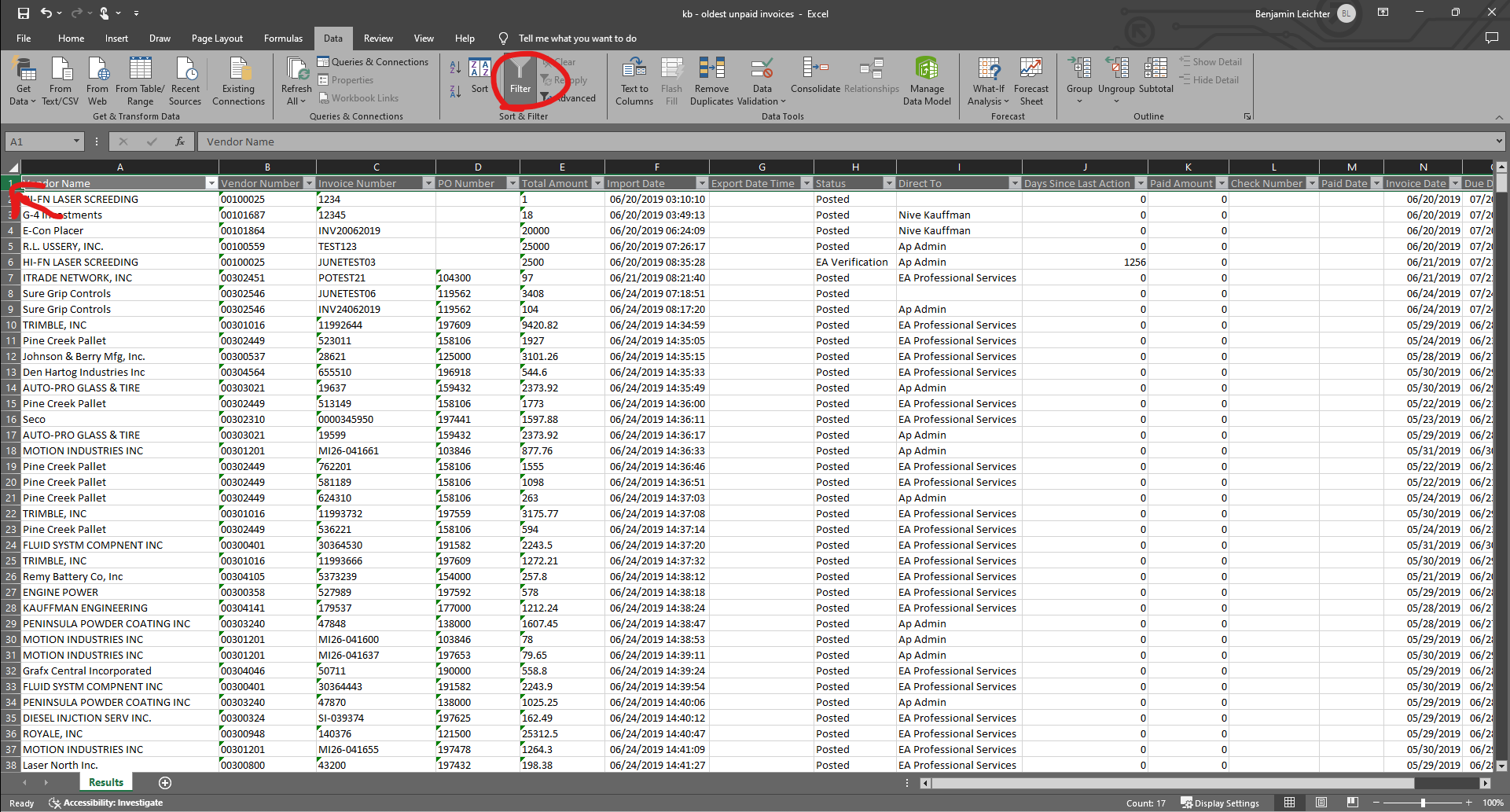Open the custom Sort dialog

(479, 76)
